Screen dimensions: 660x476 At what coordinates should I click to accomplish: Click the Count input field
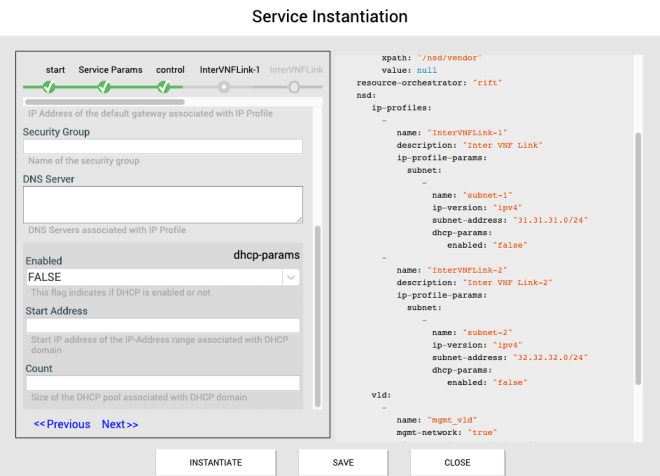[162, 383]
